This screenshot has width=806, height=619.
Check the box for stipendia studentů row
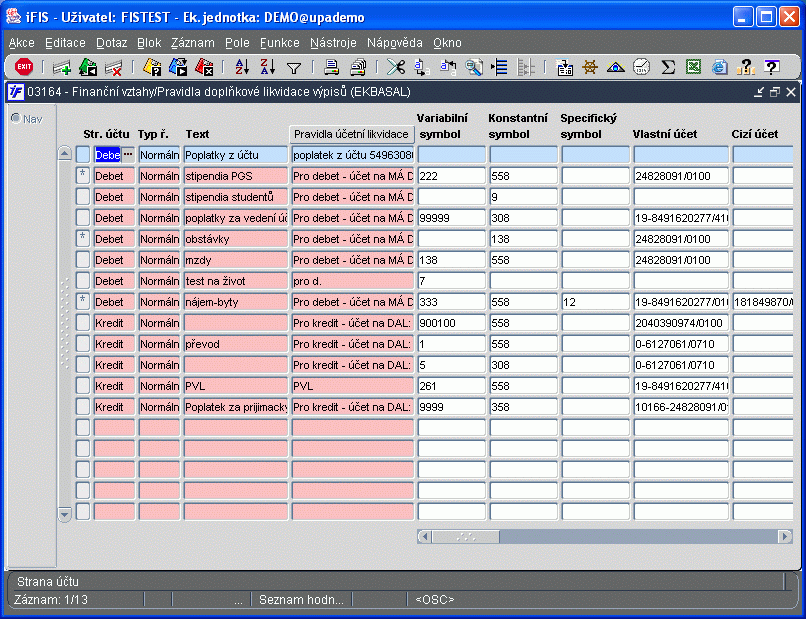point(83,197)
